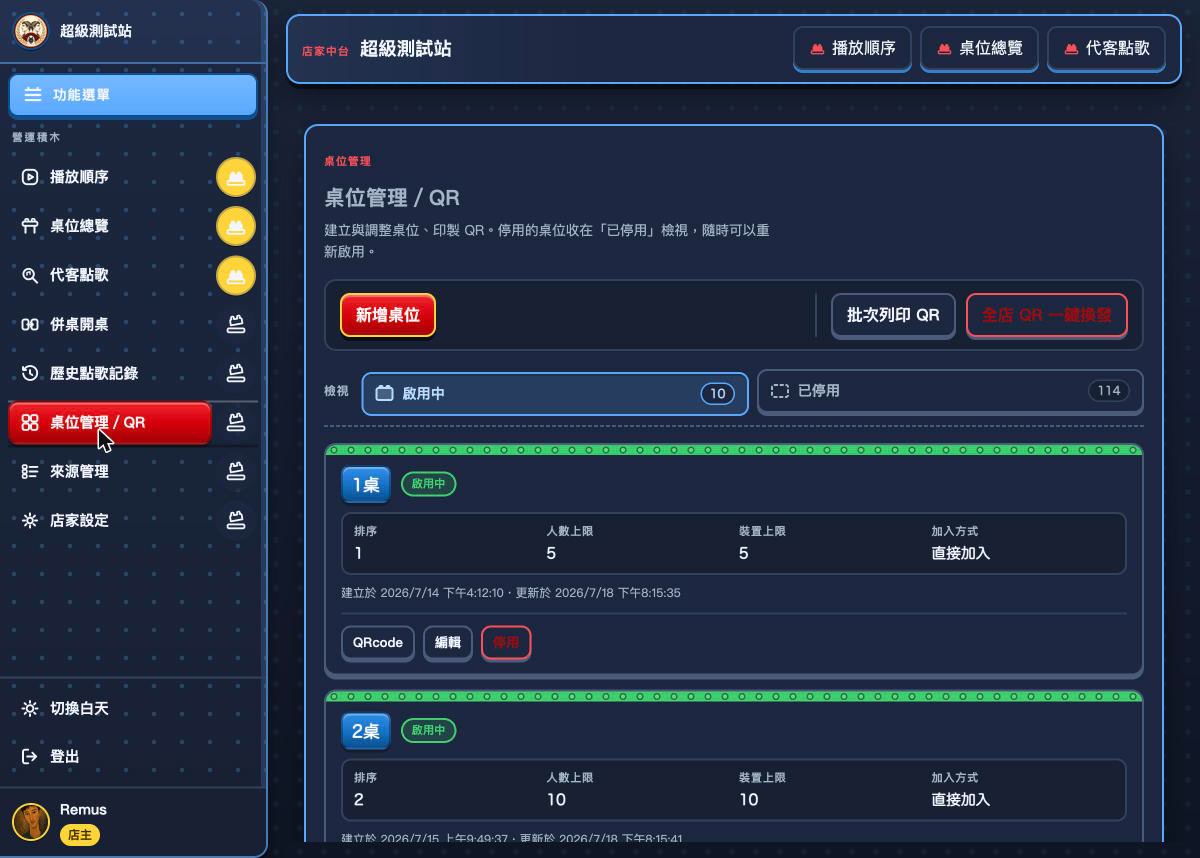Image resolution: width=1200 pixels, height=858 pixels.
Task: Click the 桌位總覽 button in top header
Action: [x=979, y=48]
